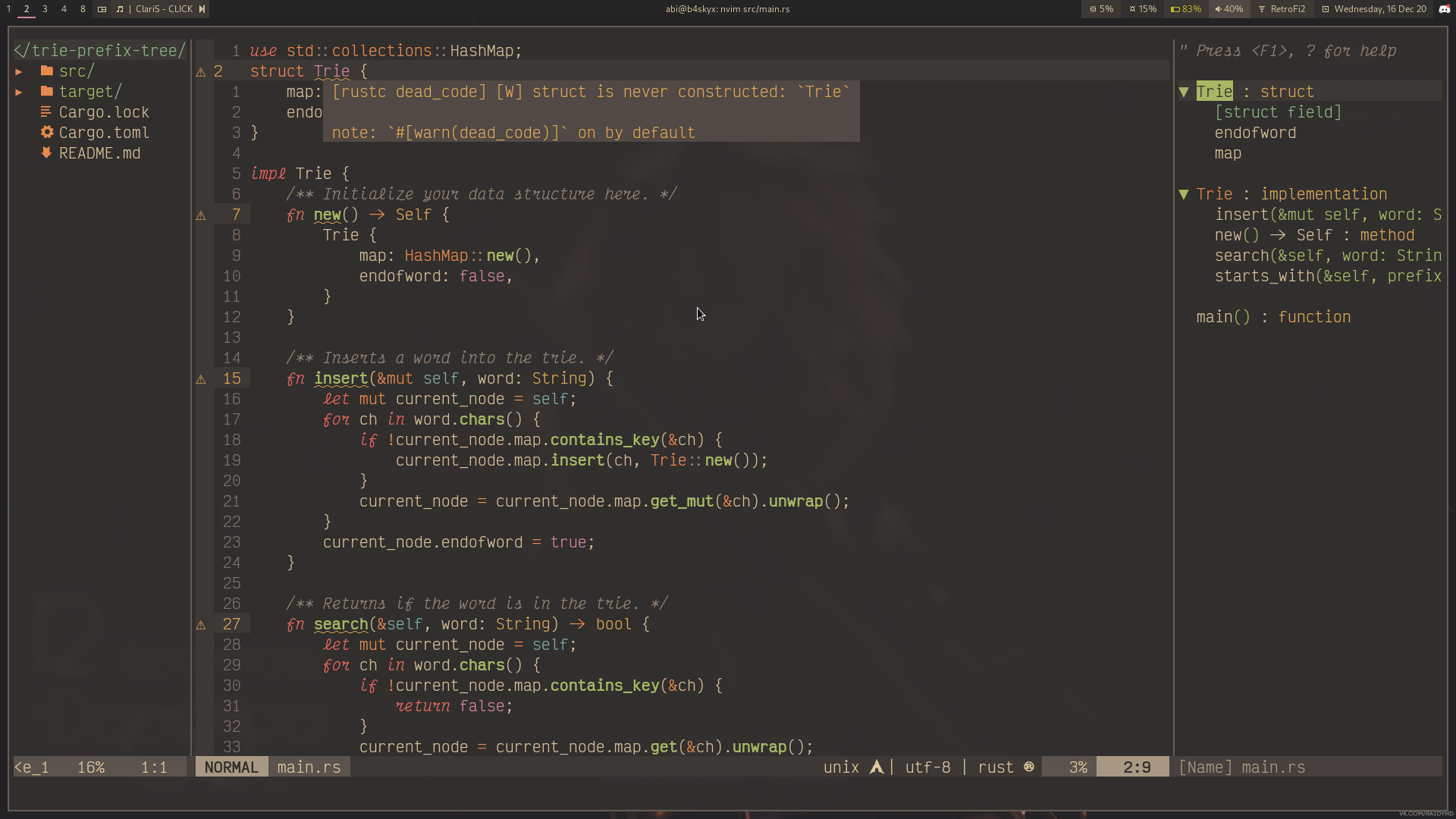Toggle the dead_code warning visibility on line 2

[x=200, y=71]
